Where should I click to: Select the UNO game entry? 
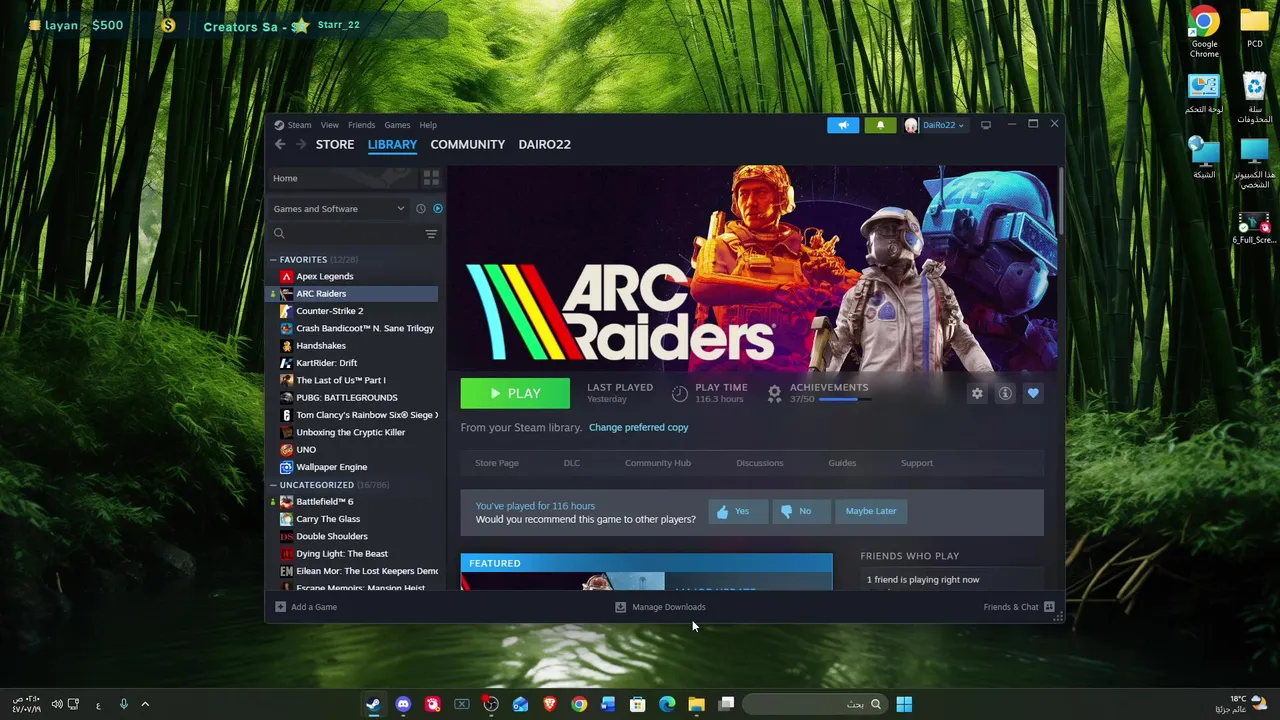coord(306,450)
